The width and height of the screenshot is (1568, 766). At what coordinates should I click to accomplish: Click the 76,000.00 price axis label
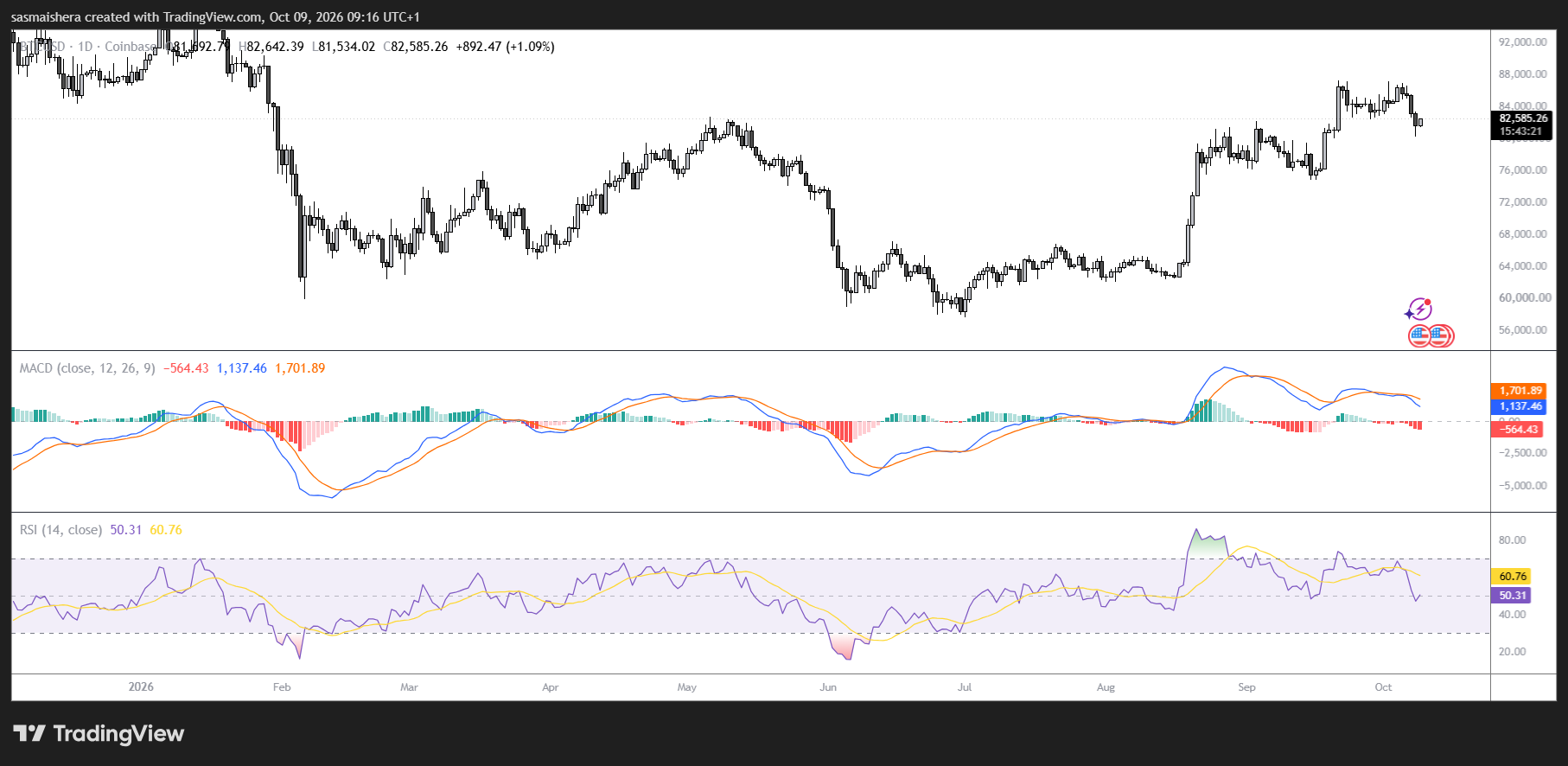(x=1522, y=170)
